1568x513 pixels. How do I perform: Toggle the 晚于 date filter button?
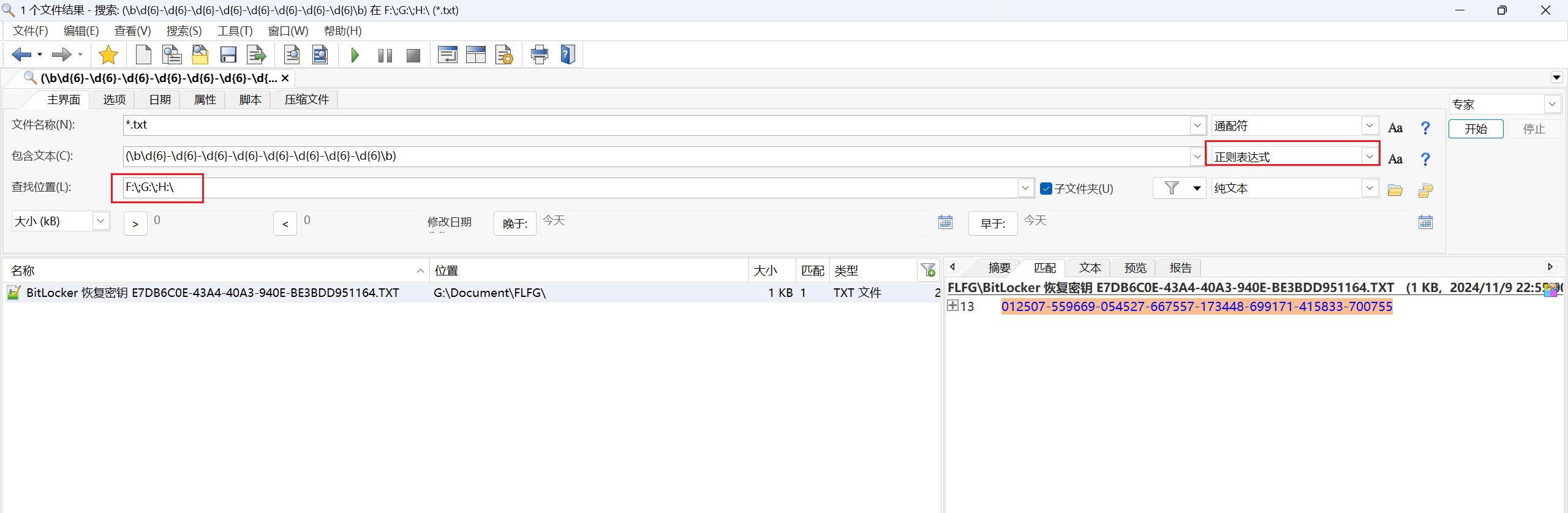click(x=514, y=223)
